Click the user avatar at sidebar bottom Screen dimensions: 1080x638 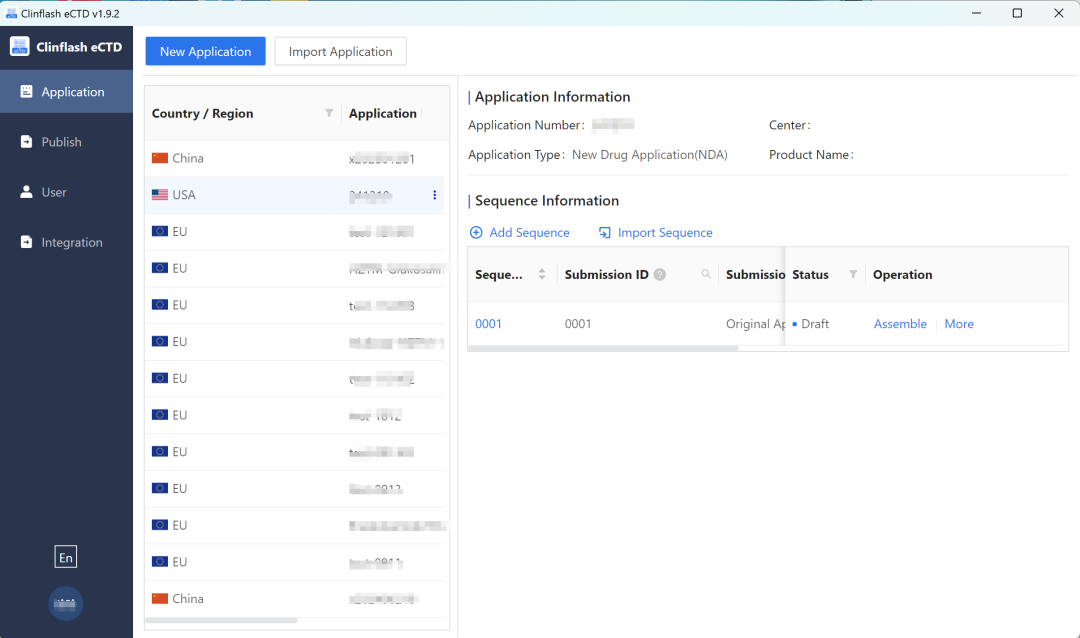[66, 603]
